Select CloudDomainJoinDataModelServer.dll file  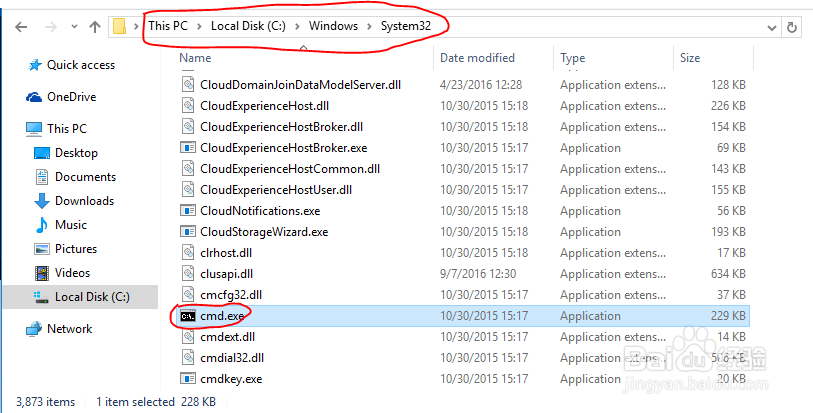[300, 84]
